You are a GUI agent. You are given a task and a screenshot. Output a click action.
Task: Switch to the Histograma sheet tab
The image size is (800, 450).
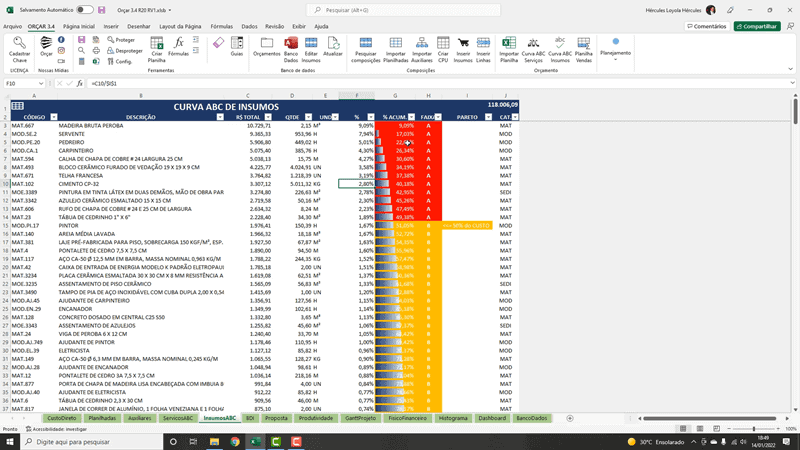click(453, 418)
